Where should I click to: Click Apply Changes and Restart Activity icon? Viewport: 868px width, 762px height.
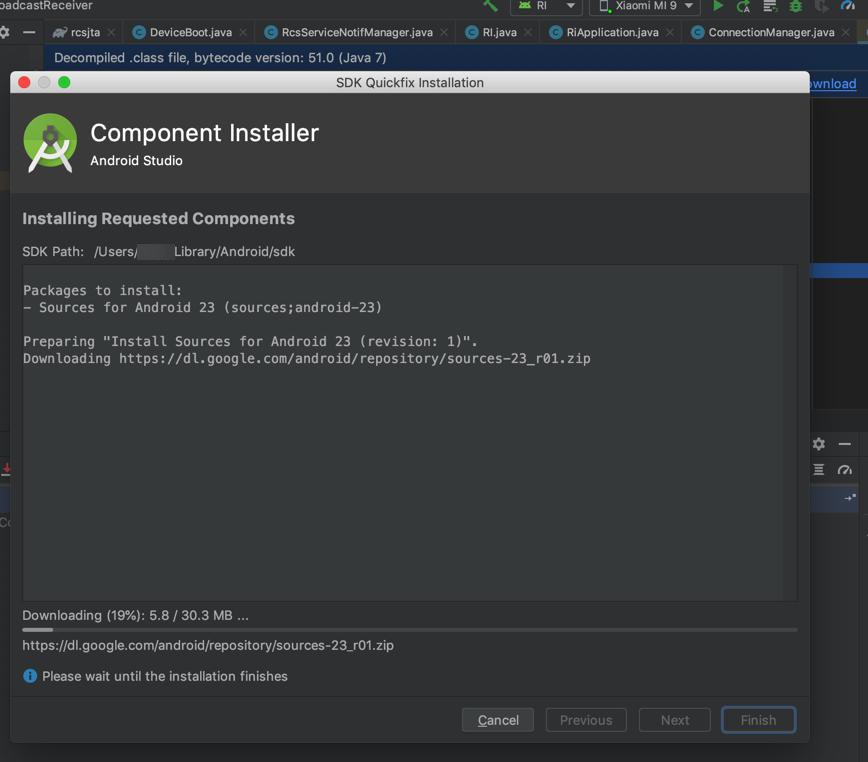[x=743, y=6]
